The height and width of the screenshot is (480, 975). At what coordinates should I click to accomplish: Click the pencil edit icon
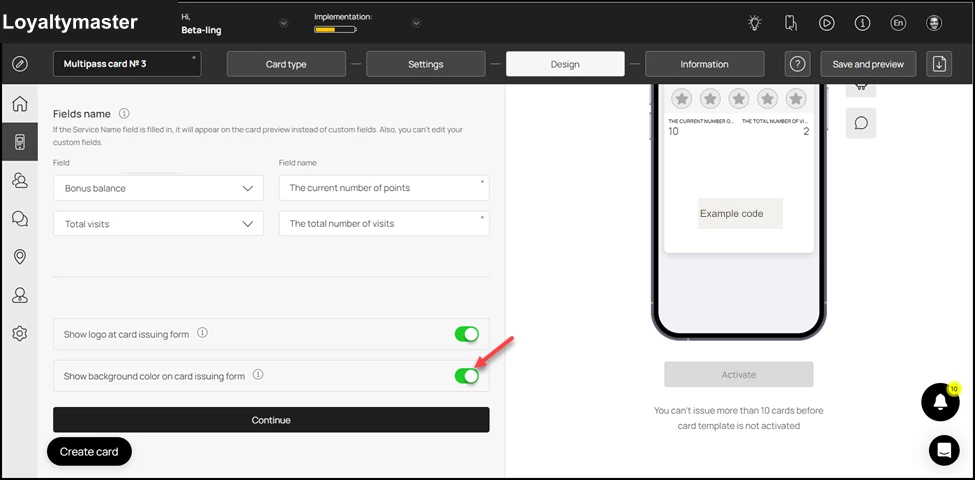pos(20,63)
